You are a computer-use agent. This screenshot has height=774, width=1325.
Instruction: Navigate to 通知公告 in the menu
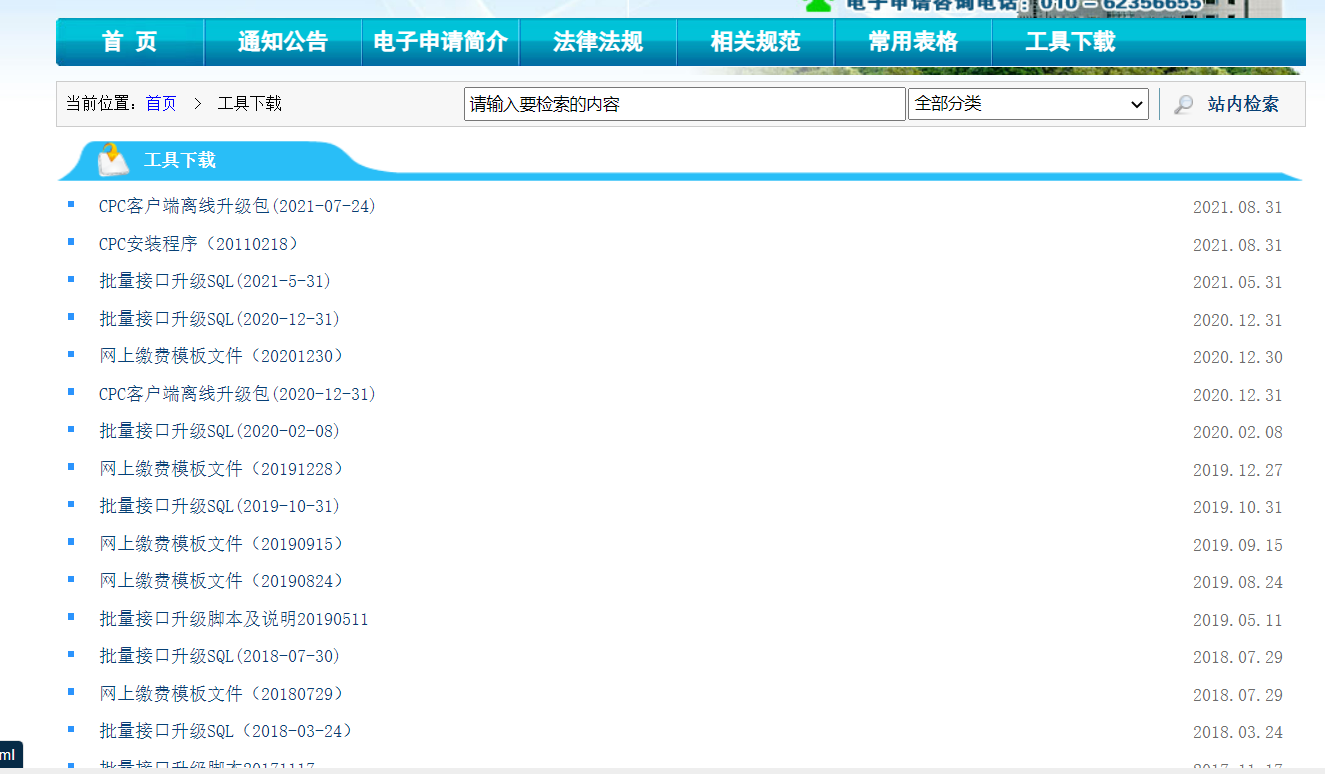coord(281,42)
